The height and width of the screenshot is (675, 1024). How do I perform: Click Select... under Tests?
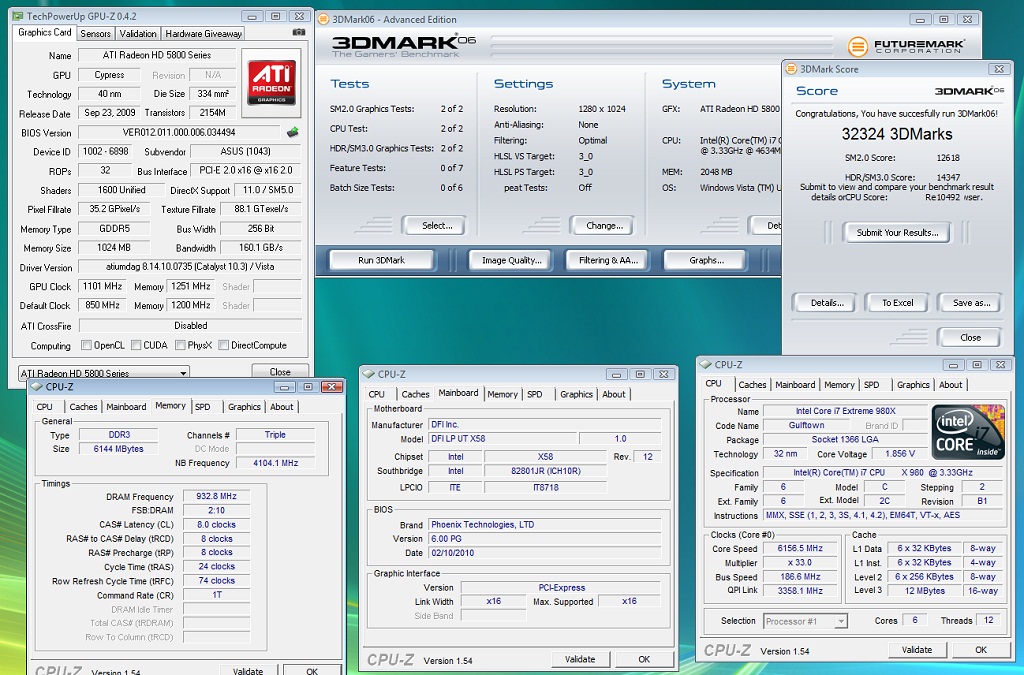click(436, 225)
